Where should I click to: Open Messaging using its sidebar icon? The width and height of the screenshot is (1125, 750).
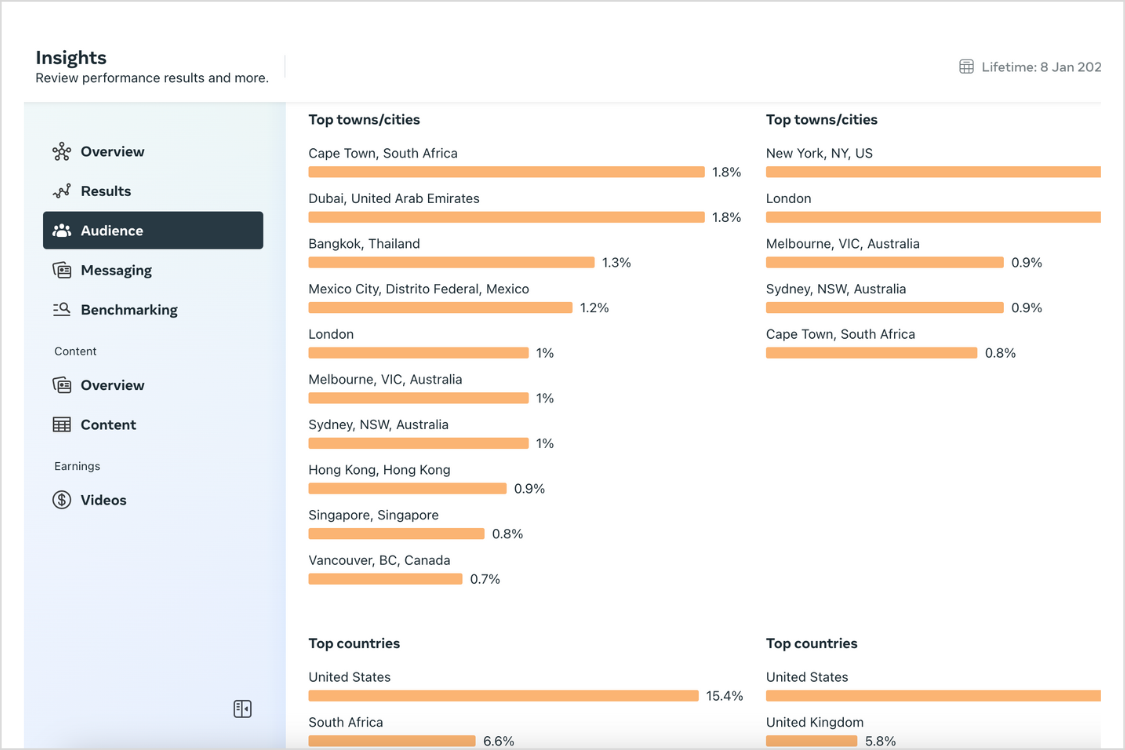pyautogui.click(x=62, y=270)
